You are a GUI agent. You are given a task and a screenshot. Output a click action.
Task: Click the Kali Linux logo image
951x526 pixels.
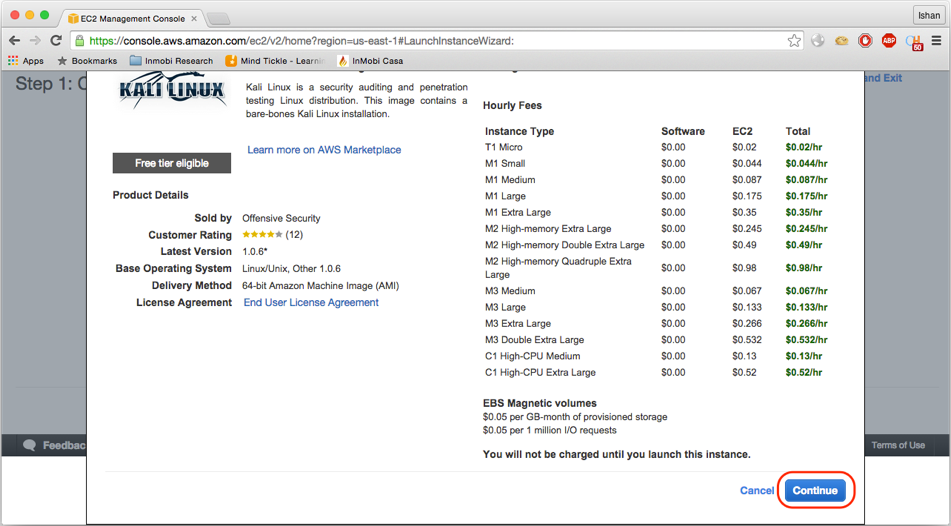point(172,91)
